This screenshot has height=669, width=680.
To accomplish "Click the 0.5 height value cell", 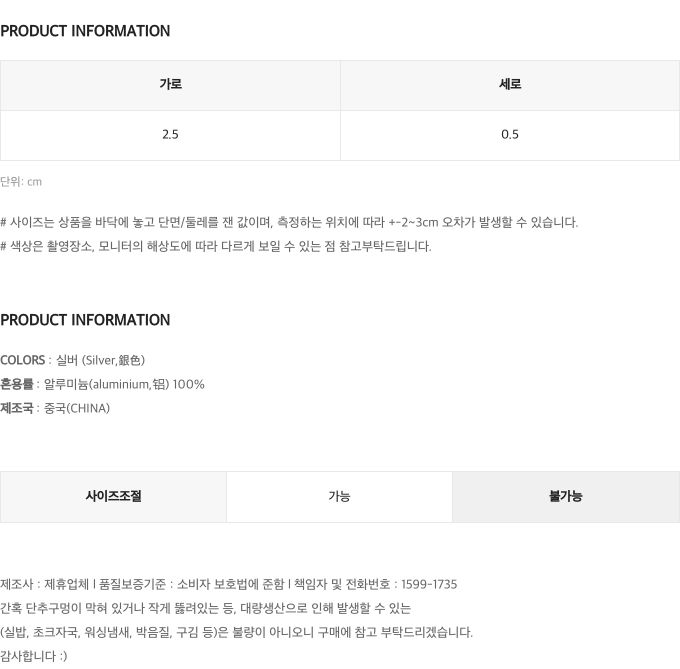I will coord(510,135).
